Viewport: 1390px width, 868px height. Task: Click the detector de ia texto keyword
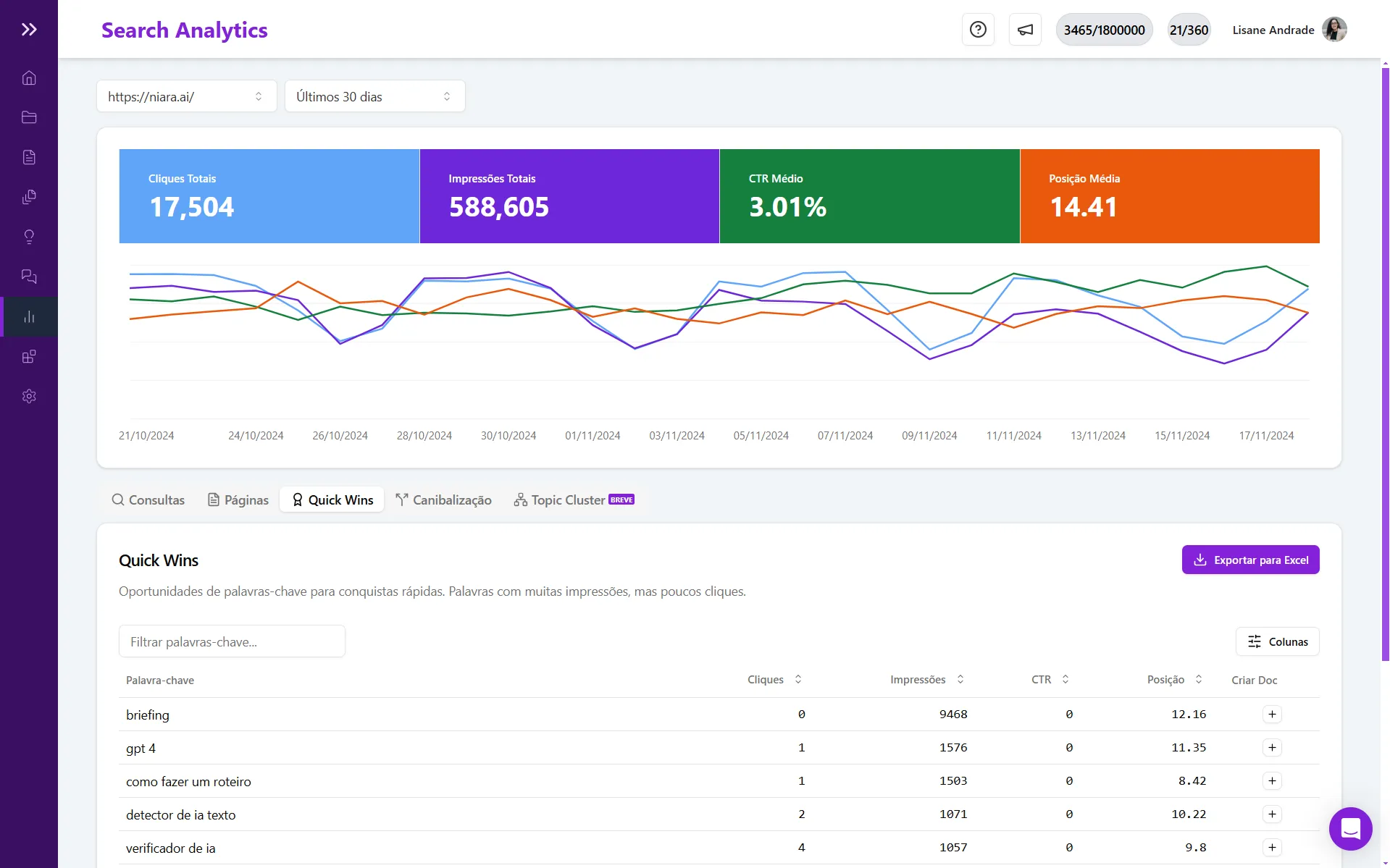click(x=180, y=814)
